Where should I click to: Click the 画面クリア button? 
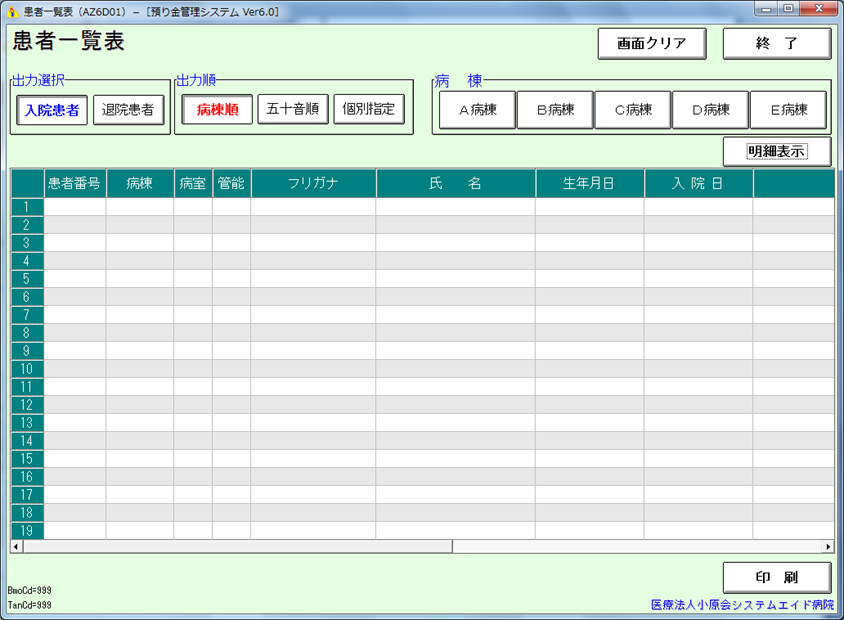coord(652,44)
